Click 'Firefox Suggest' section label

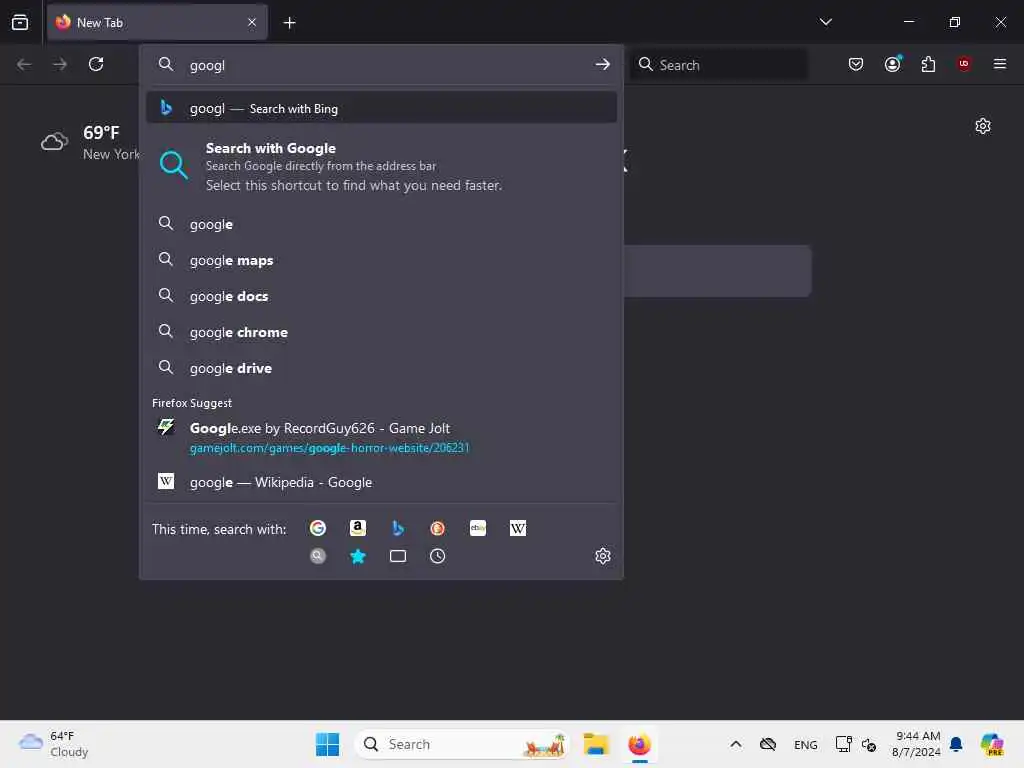[x=192, y=403]
